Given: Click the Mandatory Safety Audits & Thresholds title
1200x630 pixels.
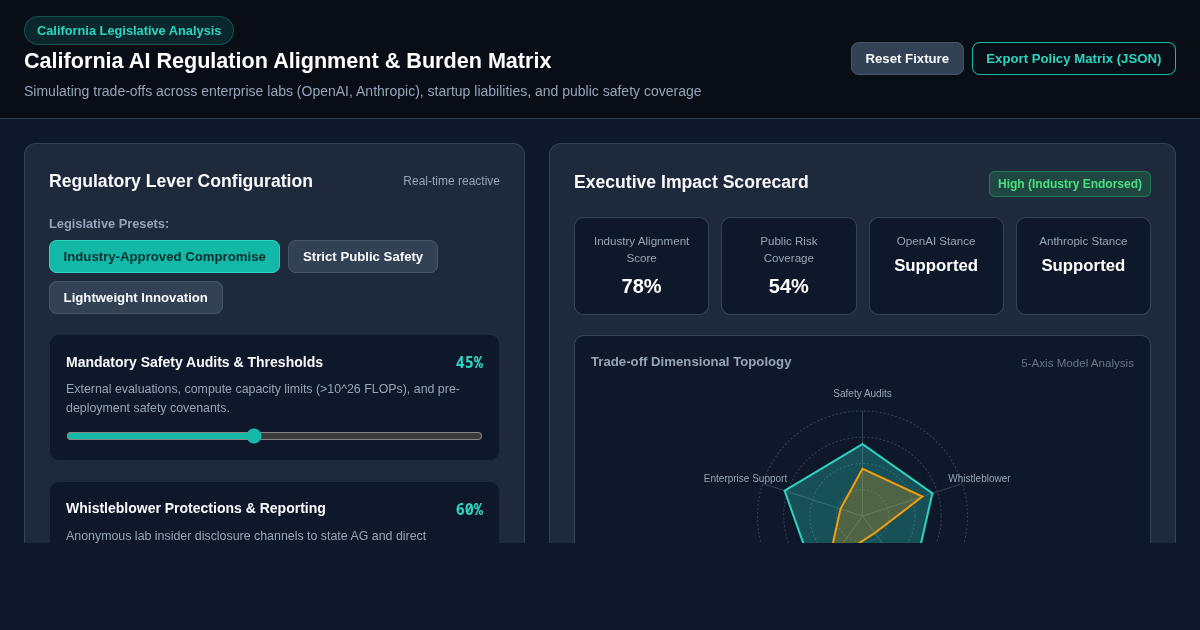Looking at the screenshot, I should (194, 362).
